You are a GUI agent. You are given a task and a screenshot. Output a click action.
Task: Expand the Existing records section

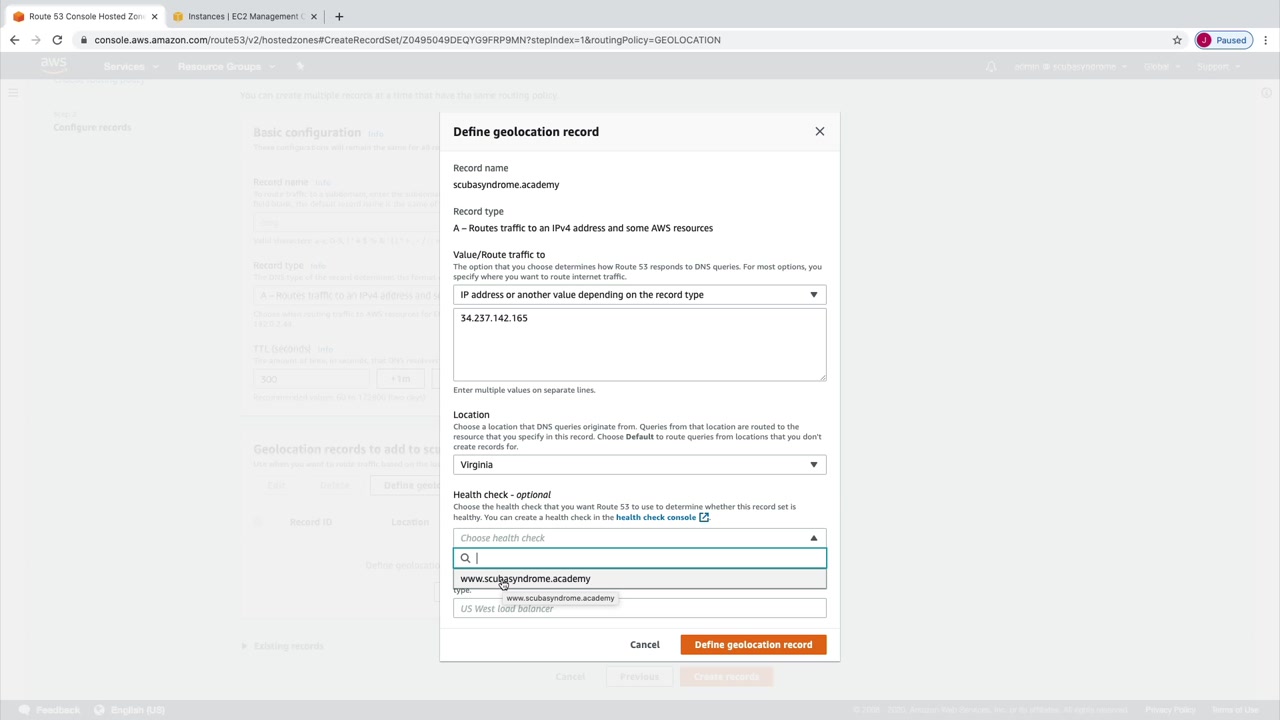282,646
